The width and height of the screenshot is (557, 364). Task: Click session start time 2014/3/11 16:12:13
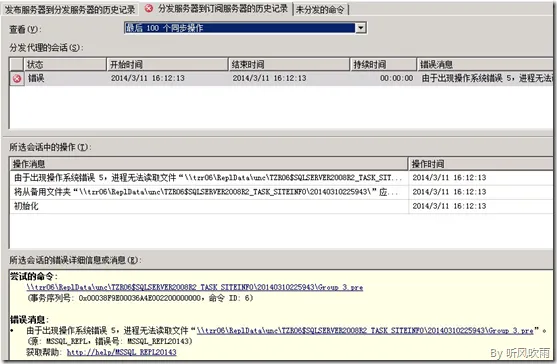click(x=148, y=78)
